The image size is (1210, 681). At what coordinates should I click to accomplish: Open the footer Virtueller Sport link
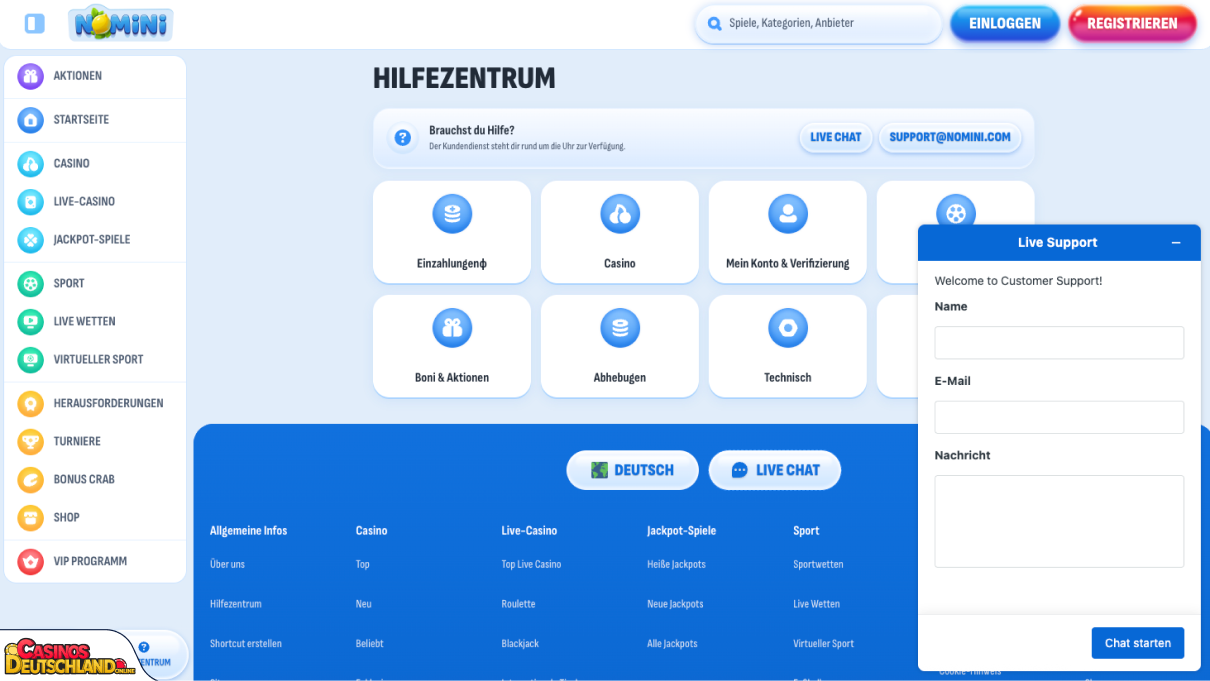823,644
